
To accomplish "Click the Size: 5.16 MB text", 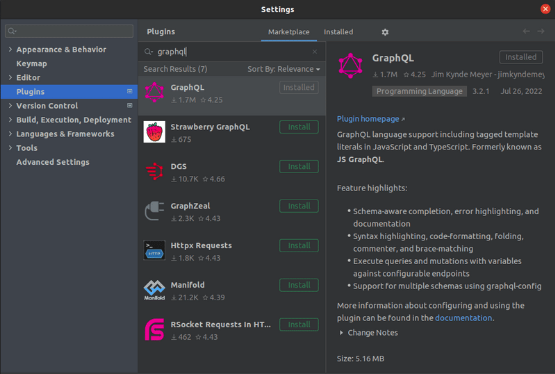I will coord(360,359).
